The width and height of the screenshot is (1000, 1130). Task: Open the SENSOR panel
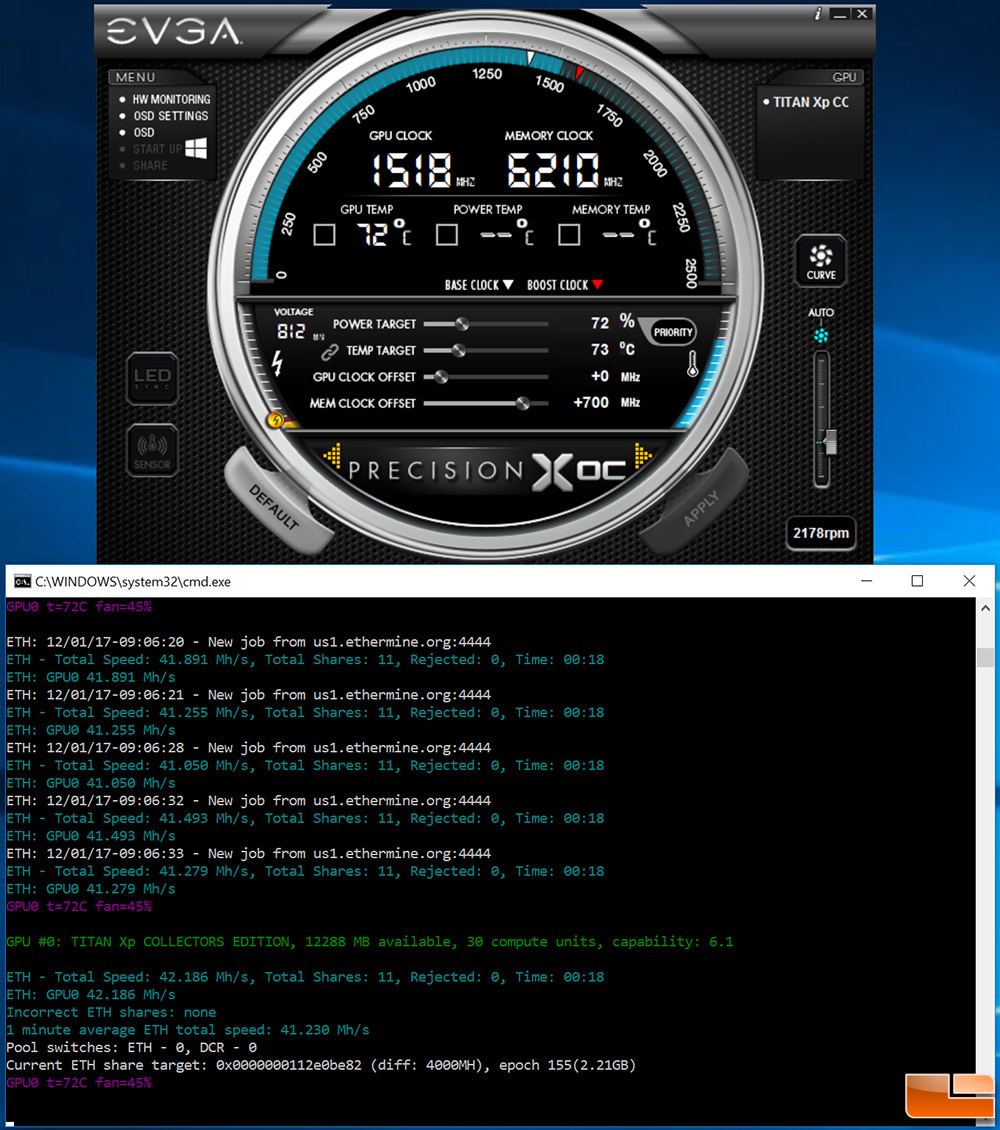[152, 451]
